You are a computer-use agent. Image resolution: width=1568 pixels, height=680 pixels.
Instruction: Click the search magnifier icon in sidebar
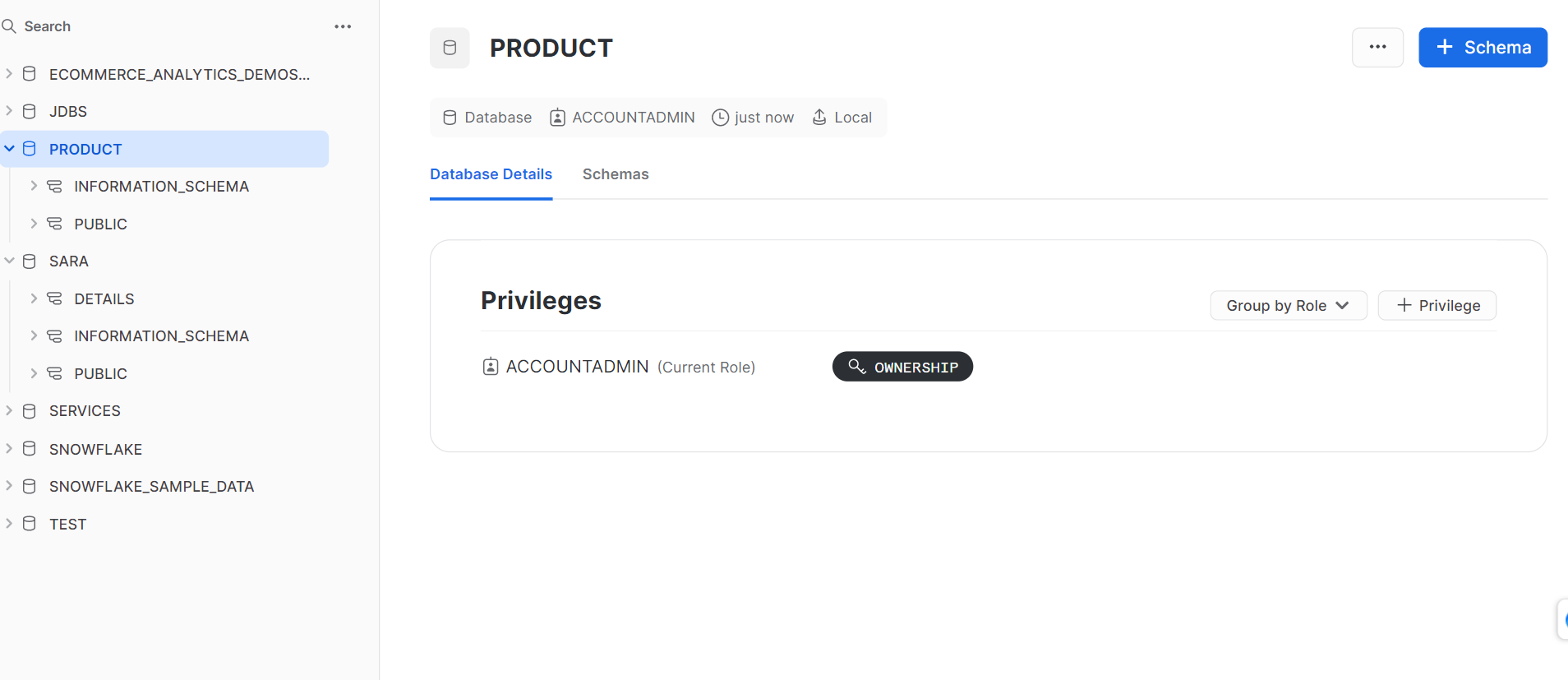pos(9,26)
